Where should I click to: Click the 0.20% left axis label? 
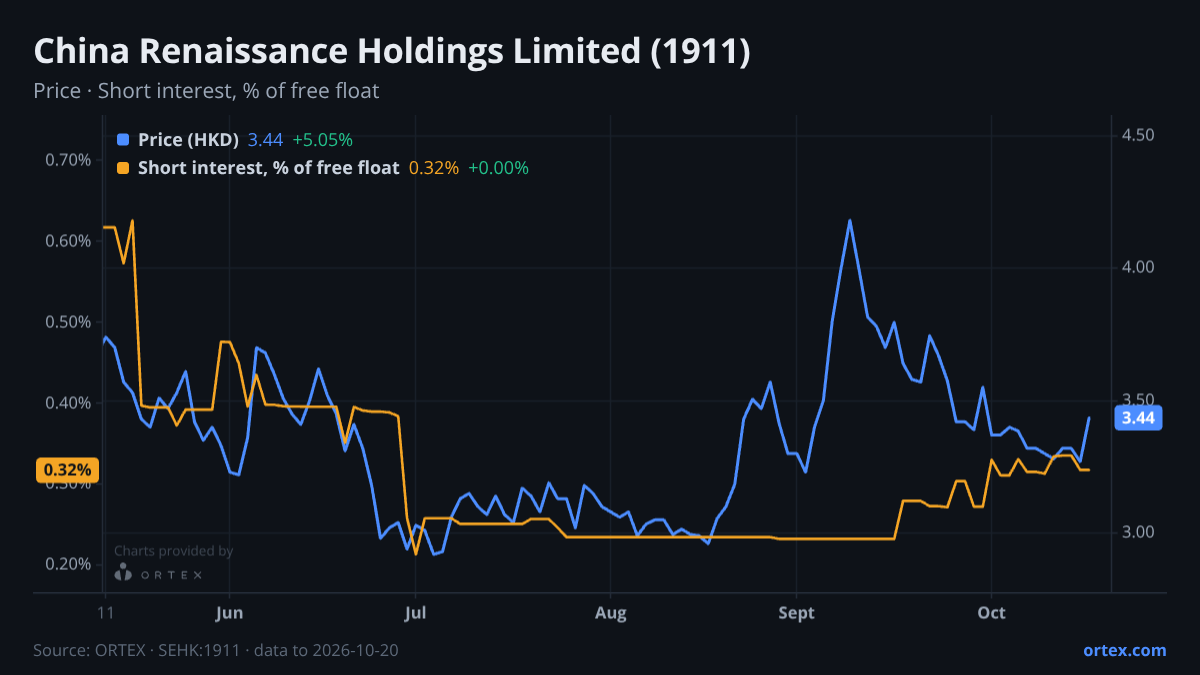pyautogui.click(x=69, y=564)
